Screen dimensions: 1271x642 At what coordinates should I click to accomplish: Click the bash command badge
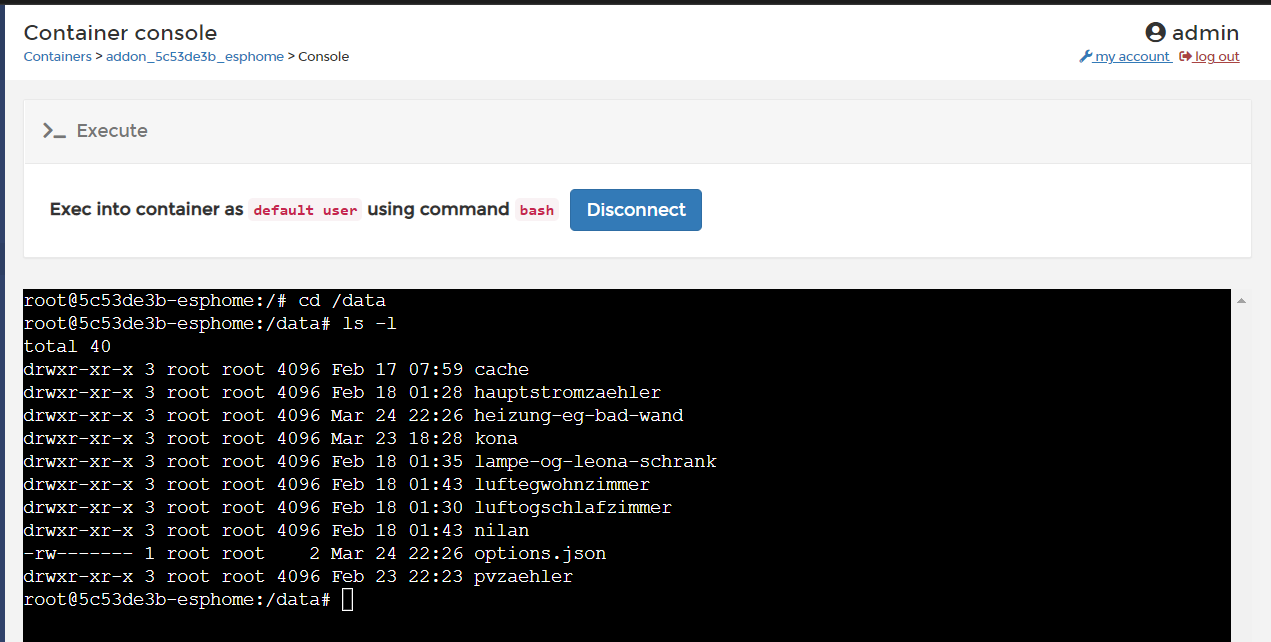point(536,210)
